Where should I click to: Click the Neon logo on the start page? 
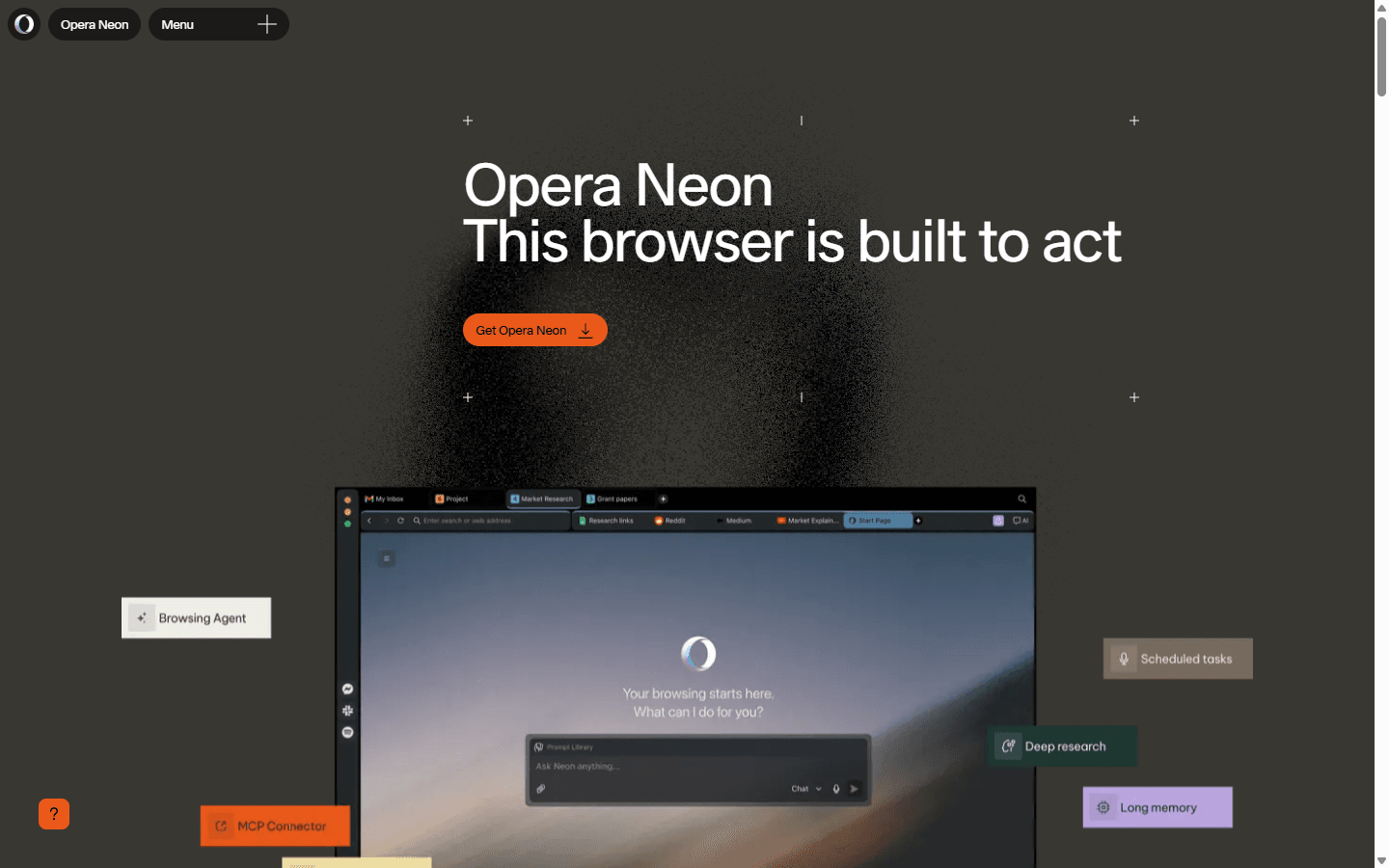tap(698, 654)
